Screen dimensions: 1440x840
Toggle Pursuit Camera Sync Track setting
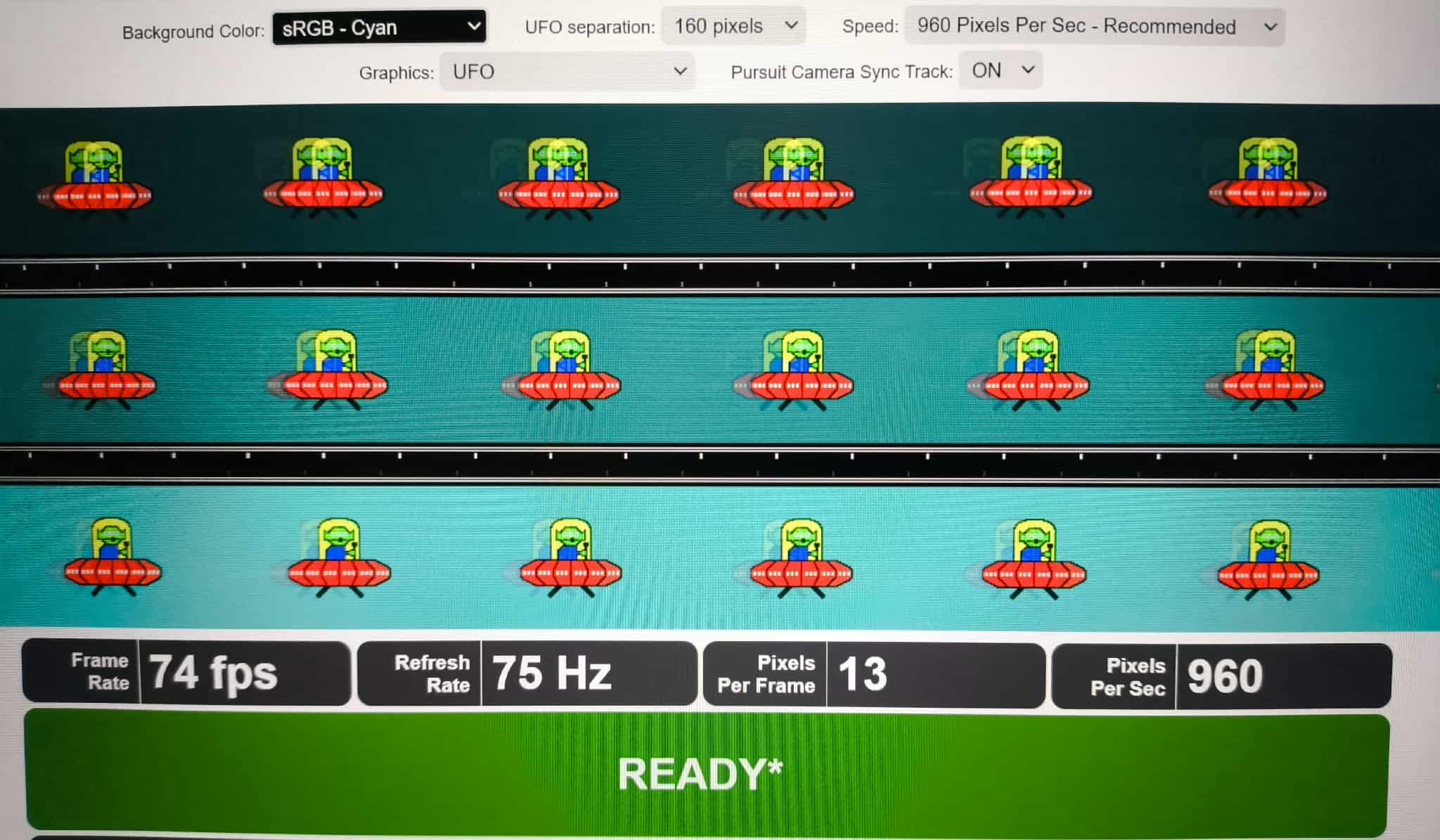(x=1001, y=70)
